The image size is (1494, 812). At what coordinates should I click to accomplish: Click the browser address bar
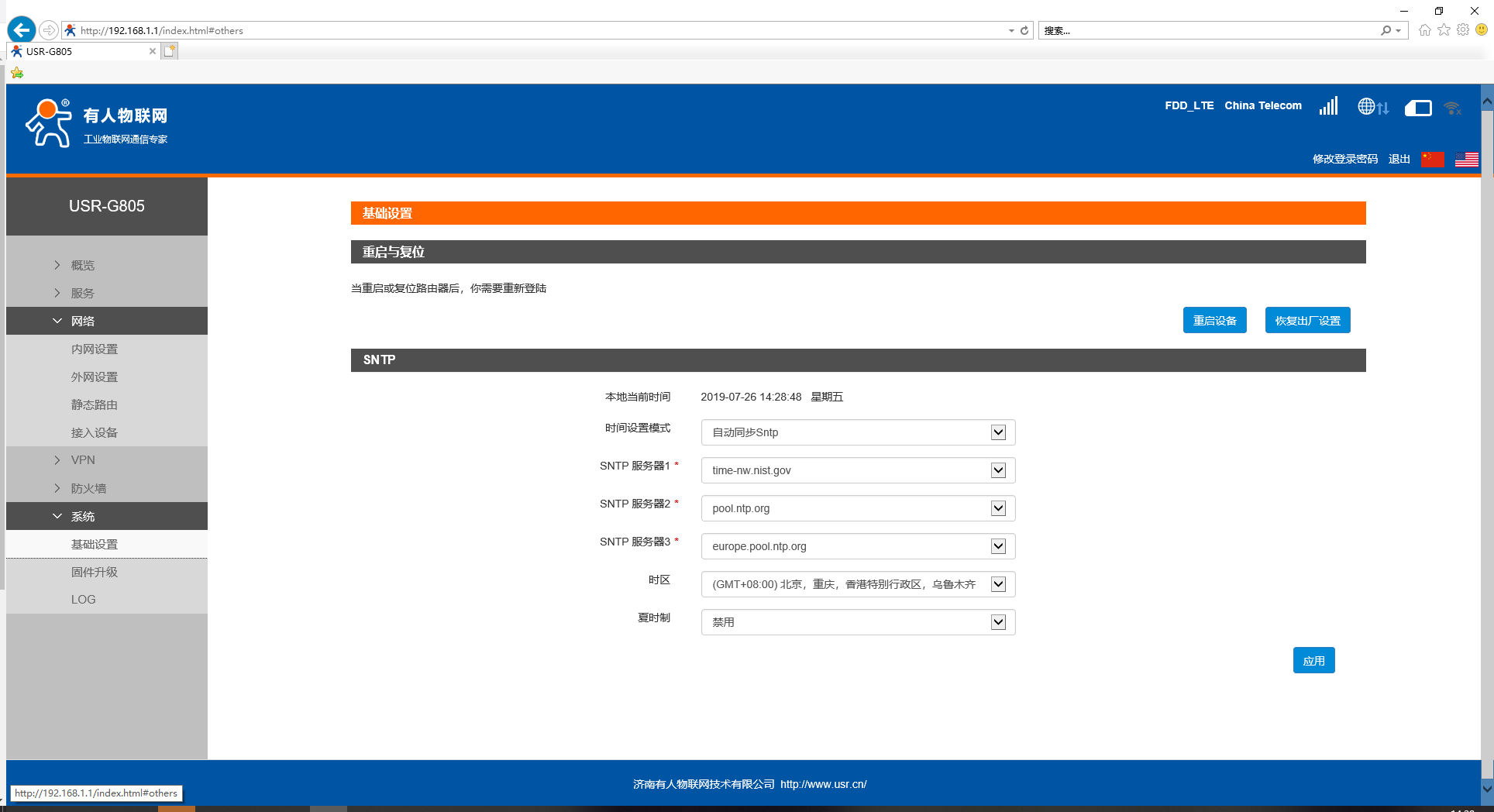pyautogui.click(x=542, y=30)
